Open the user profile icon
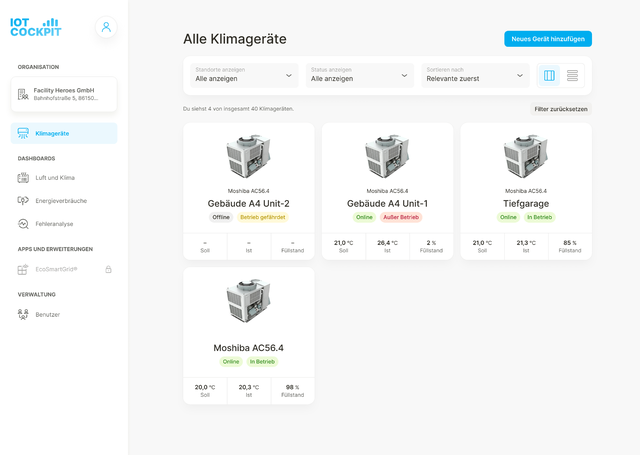This screenshot has height=455, width=640. (106, 27)
